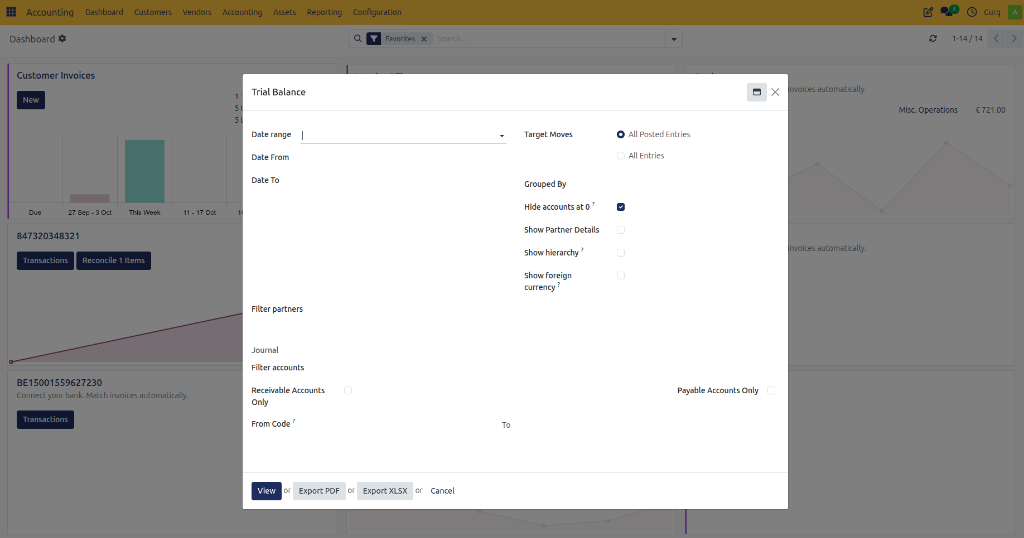This screenshot has width=1024, height=538.
Task: Open the Customer Invoices card title
Action: pyautogui.click(x=56, y=76)
